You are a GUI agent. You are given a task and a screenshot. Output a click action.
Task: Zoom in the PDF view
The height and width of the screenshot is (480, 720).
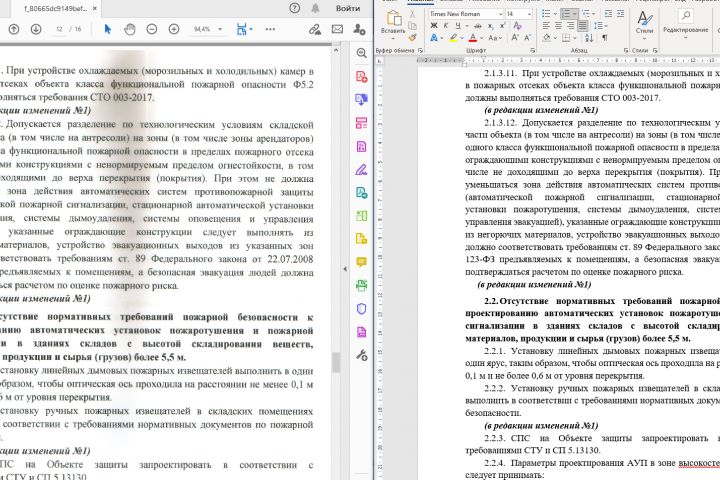[x=174, y=29]
